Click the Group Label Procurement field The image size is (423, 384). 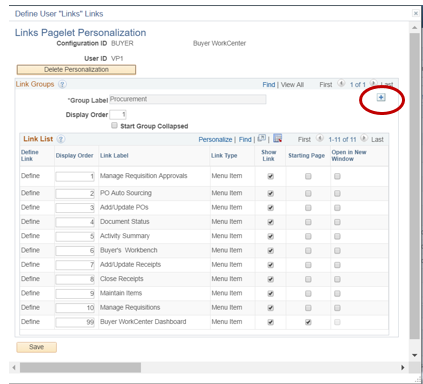coord(188,99)
